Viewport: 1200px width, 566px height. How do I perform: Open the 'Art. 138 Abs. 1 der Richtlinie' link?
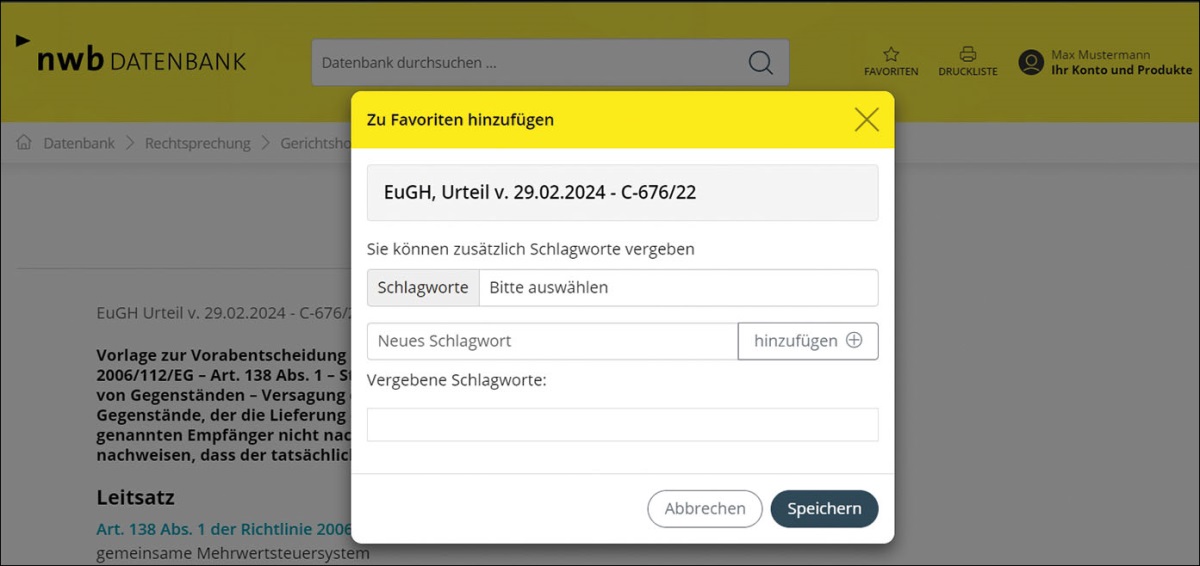coord(224,529)
